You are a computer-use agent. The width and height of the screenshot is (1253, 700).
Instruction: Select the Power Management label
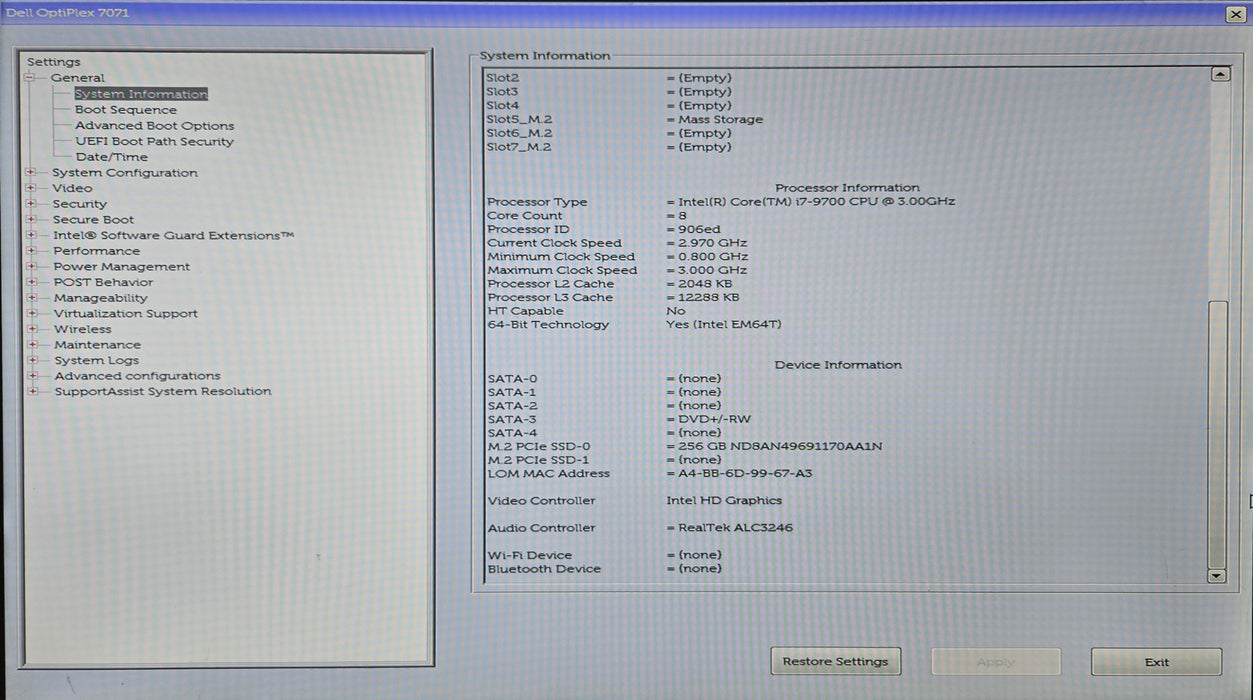(122, 267)
